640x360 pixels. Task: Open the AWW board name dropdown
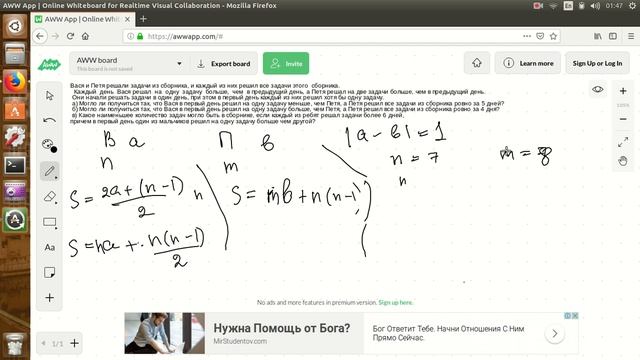point(129,64)
